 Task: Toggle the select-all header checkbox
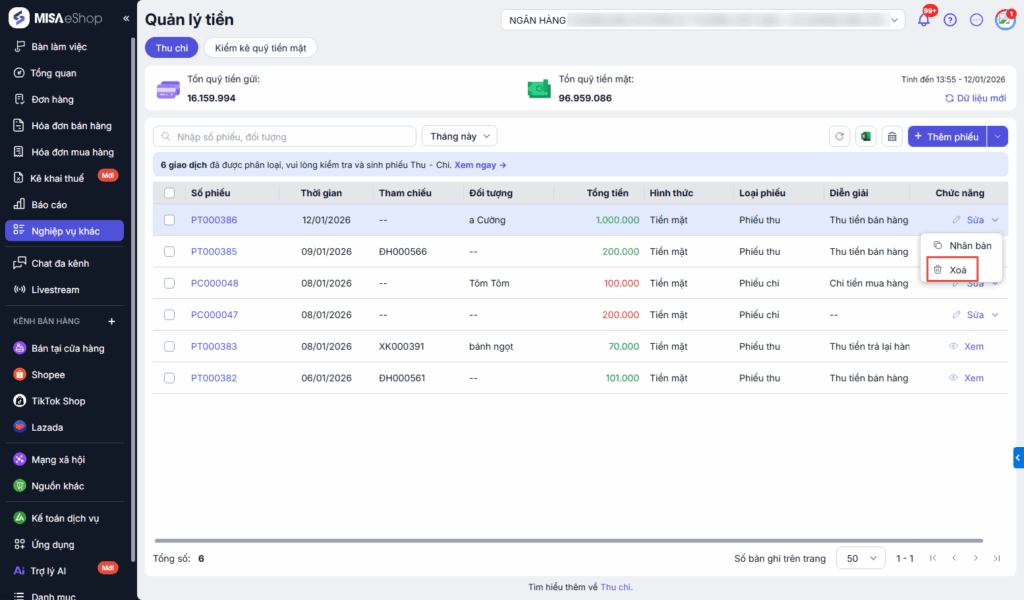(x=169, y=193)
